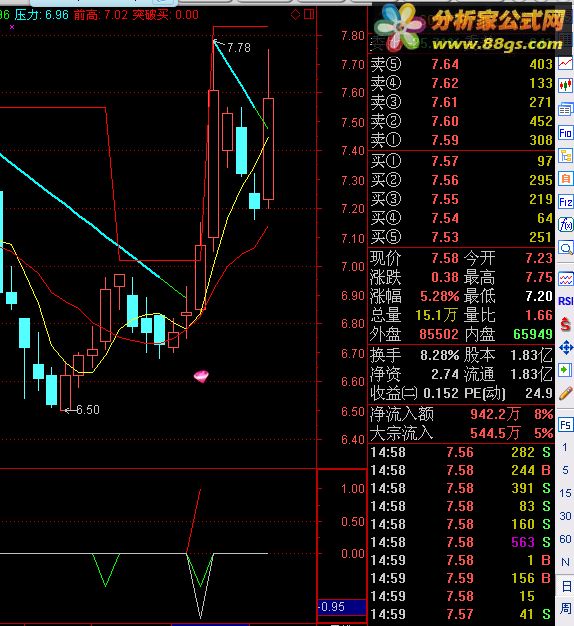Click the 卖② price 7.60

pos(445,121)
